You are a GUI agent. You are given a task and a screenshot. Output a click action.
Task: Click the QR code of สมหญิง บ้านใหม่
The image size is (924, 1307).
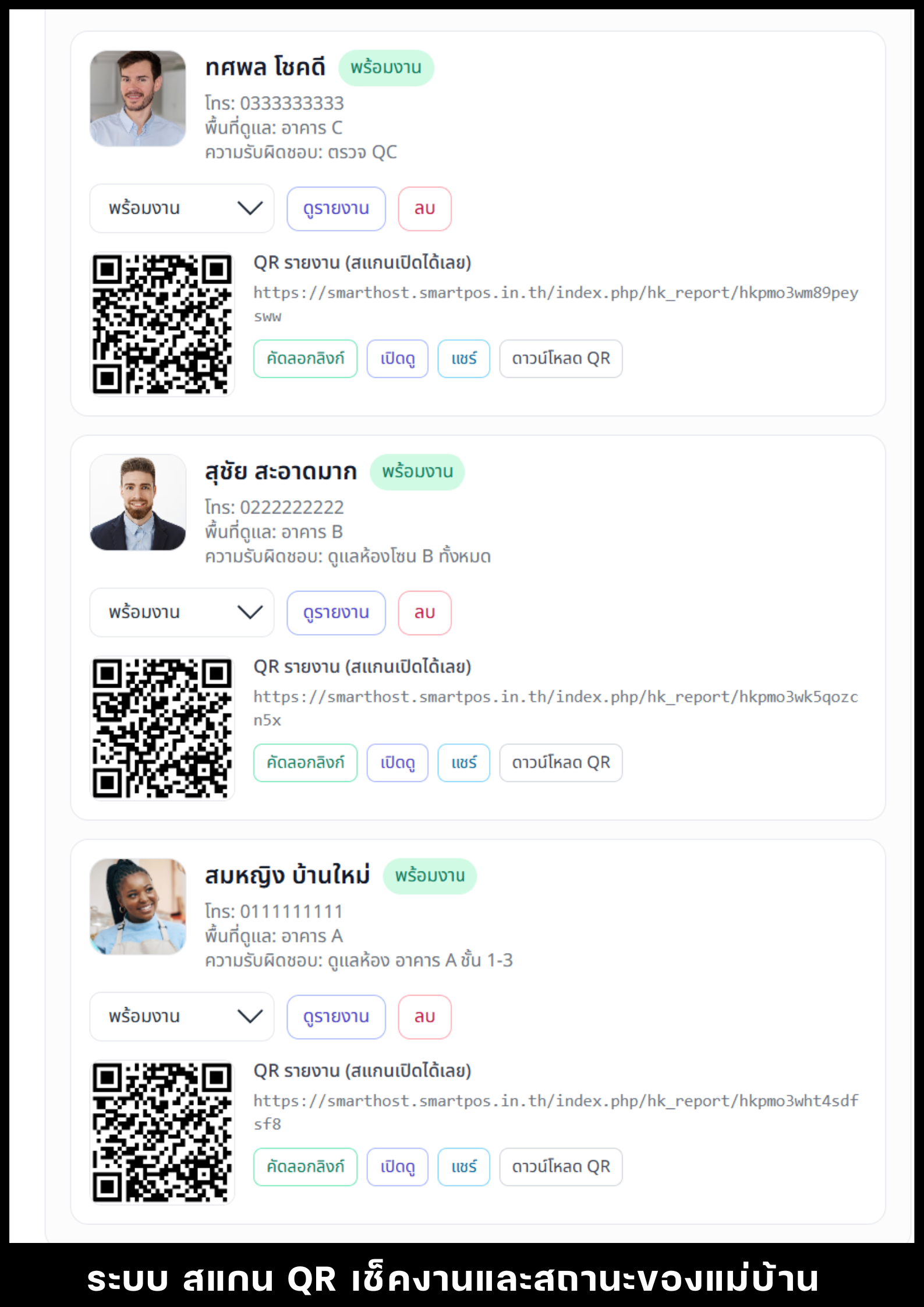tap(162, 1132)
